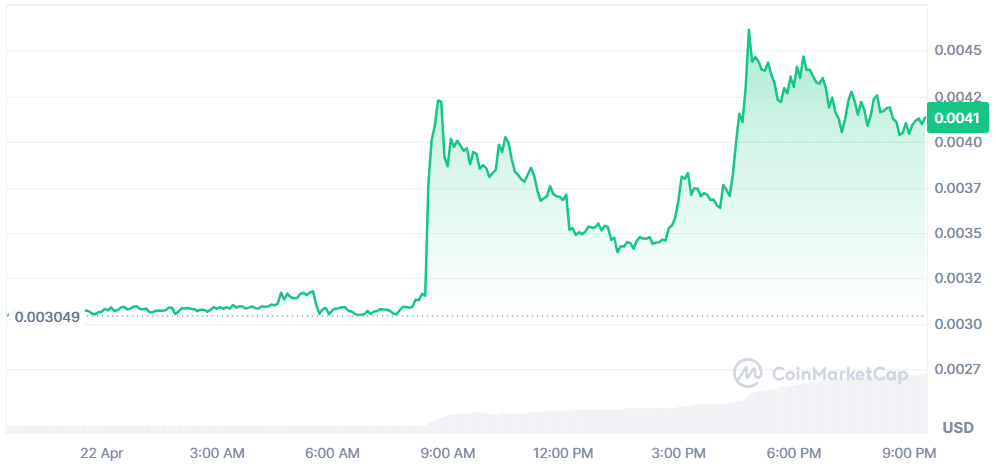Click the CoinMarketCap logo icon
The image size is (996, 472).
click(x=749, y=374)
